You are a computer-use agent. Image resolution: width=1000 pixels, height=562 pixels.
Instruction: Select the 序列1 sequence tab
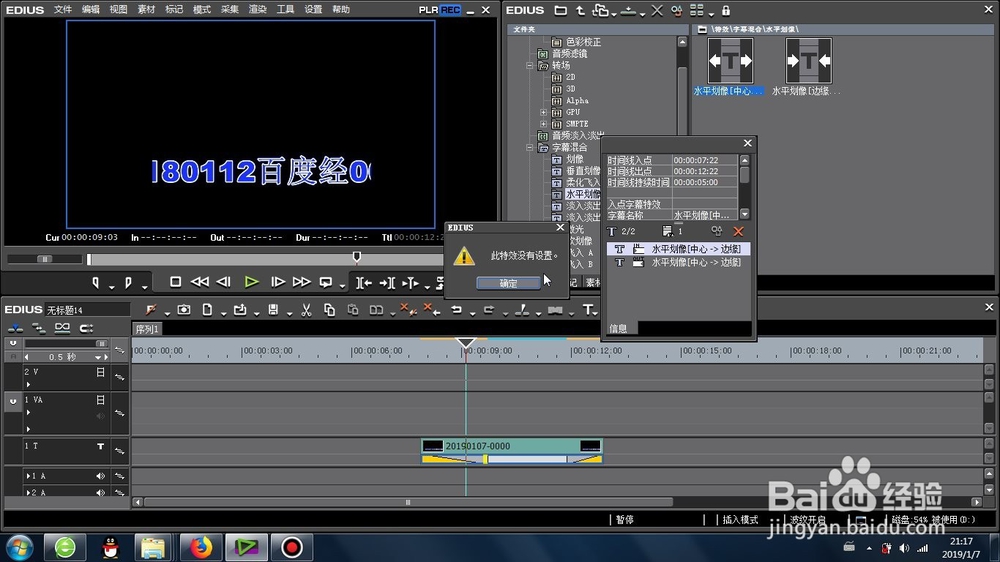[x=147, y=329]
